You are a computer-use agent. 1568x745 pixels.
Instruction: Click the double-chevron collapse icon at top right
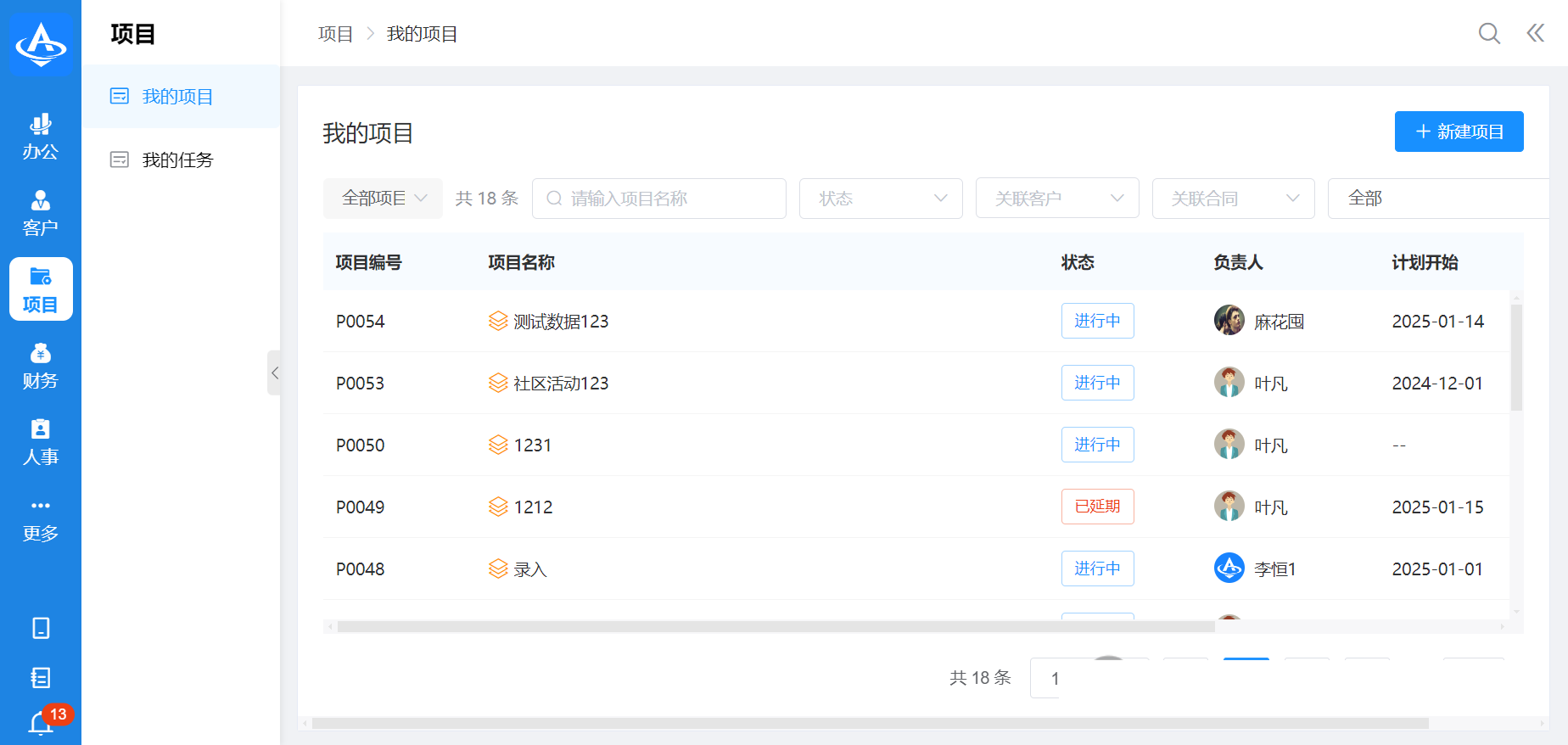pos(1535,33)
